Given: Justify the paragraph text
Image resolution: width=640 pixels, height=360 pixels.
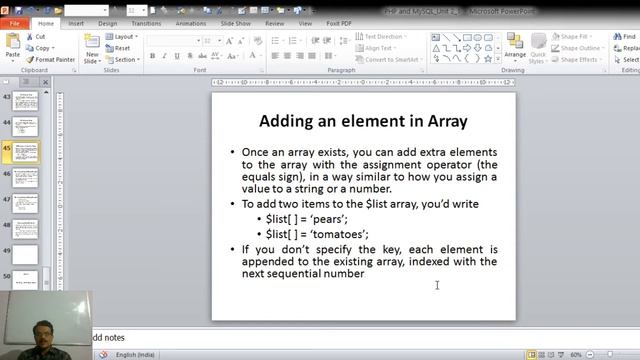Looking at the screenshot, I should point(312,56).
